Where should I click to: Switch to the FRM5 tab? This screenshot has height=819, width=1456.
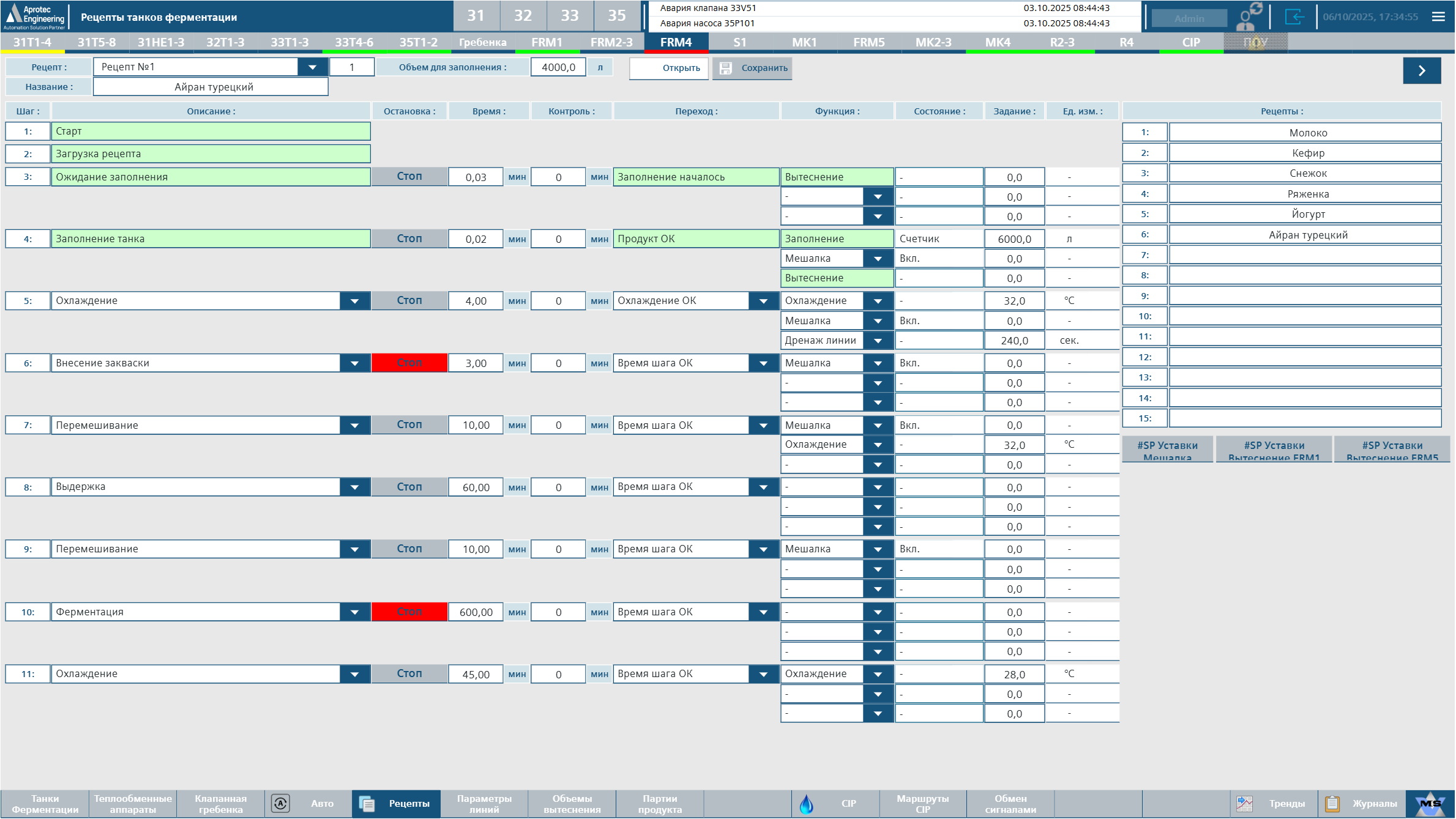868,42
